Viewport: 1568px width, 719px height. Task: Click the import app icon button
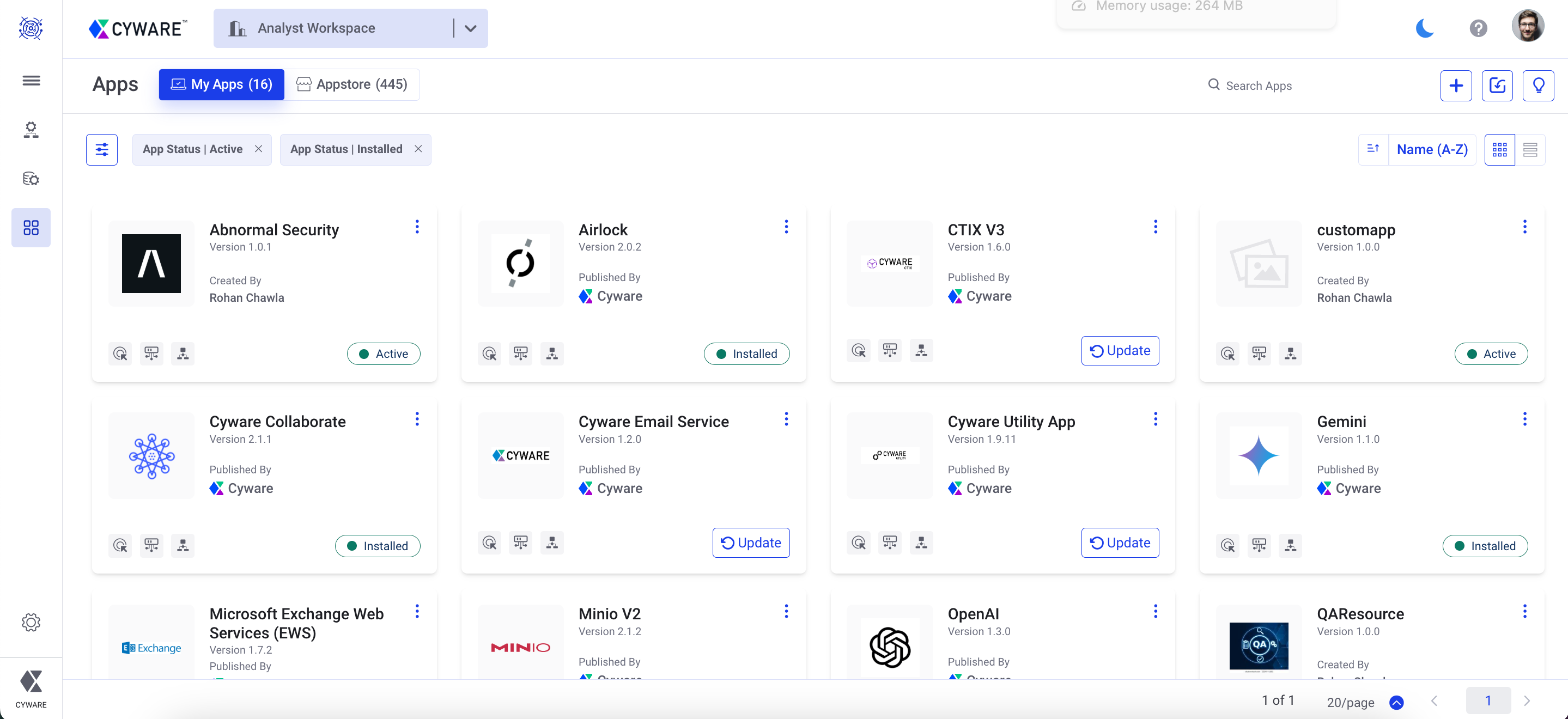pos(1497,85)
